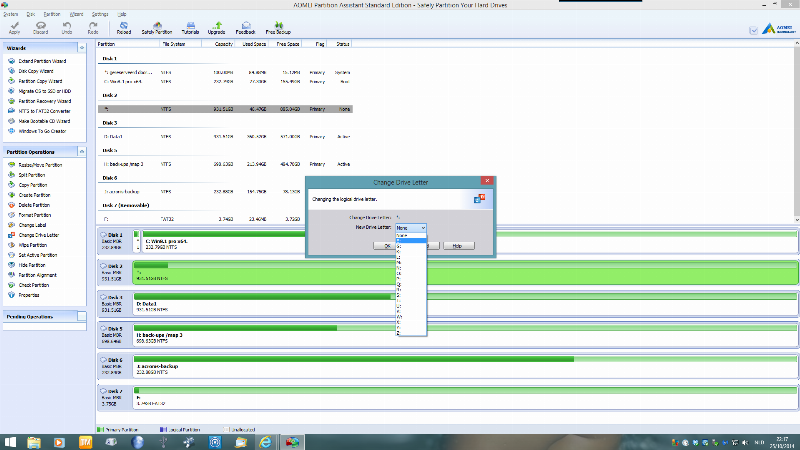Open the Settings menu
Image resolution: width=800 pixels, height=450 pixels.
[100, 14]
